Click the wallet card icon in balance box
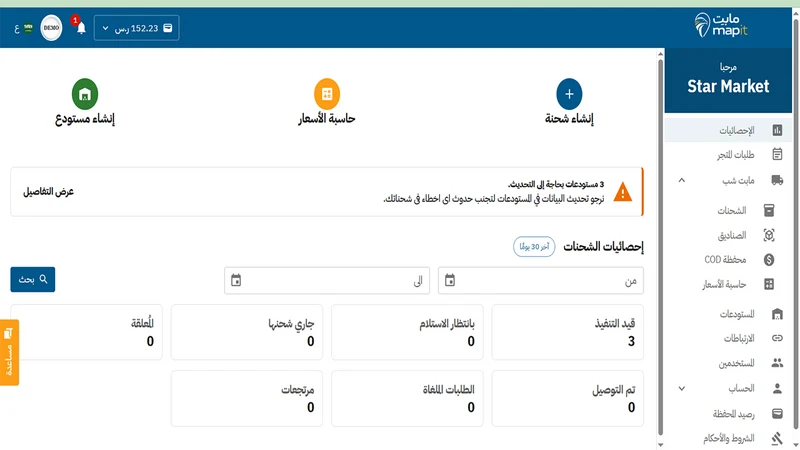 tap(168, 28)
